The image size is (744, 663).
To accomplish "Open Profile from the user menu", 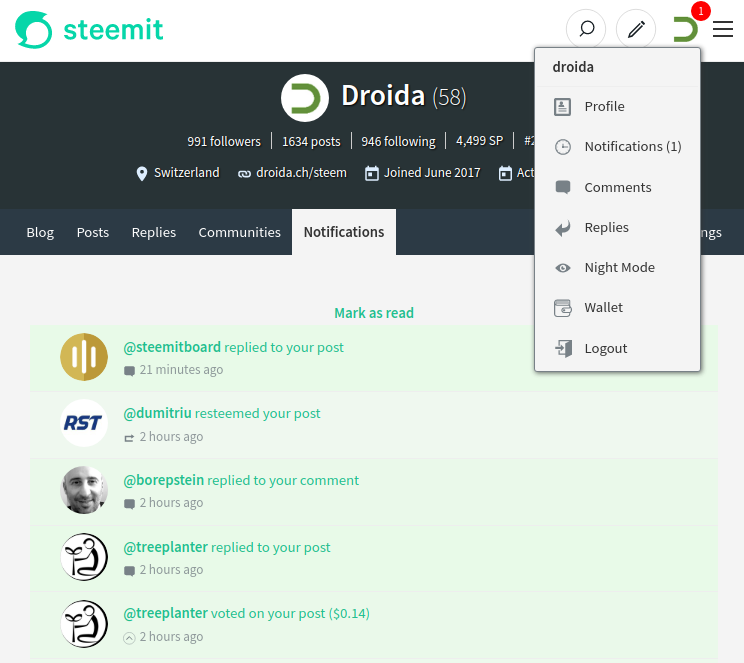I will coord(604,107).
